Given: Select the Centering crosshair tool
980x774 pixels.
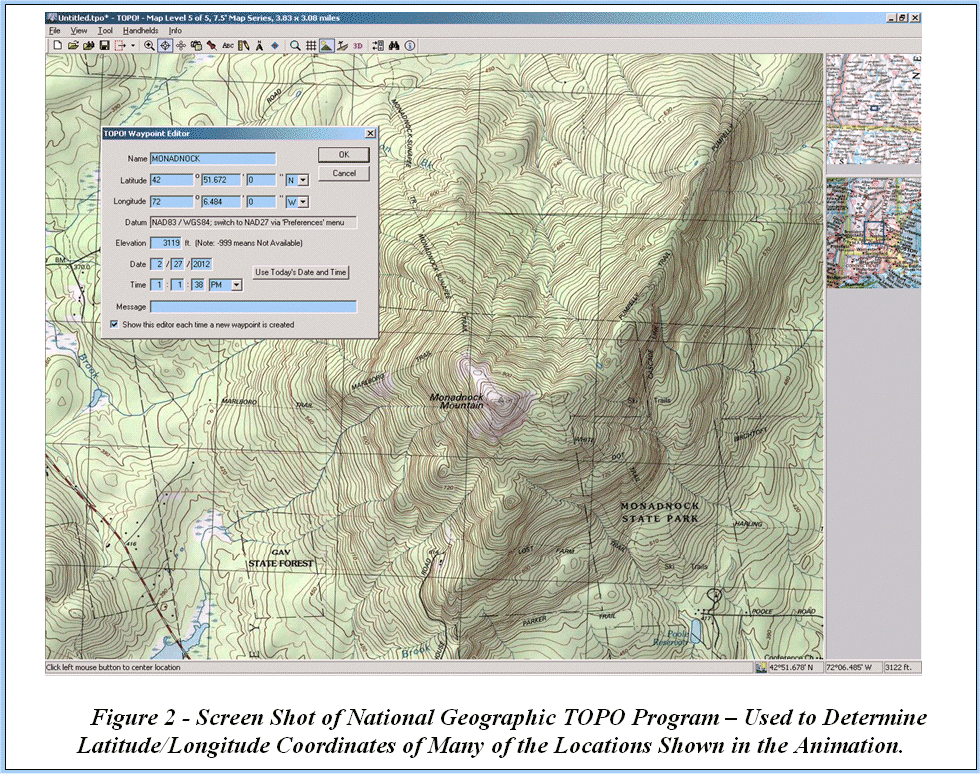Looking at the screenshot, I should (165, 46).
